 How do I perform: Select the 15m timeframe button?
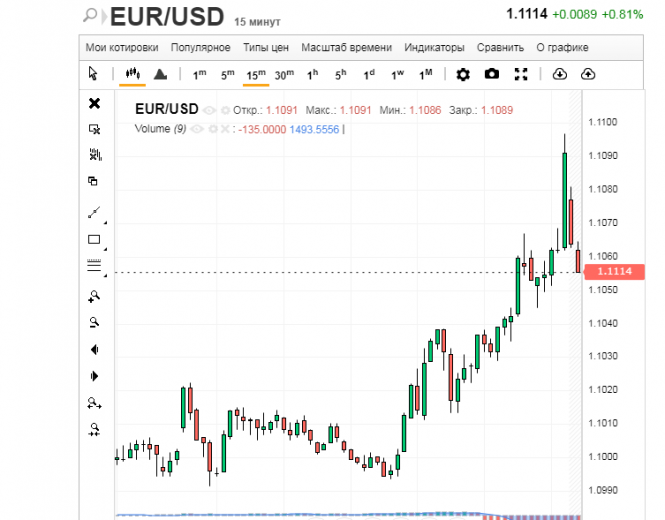tap(256, 75)
